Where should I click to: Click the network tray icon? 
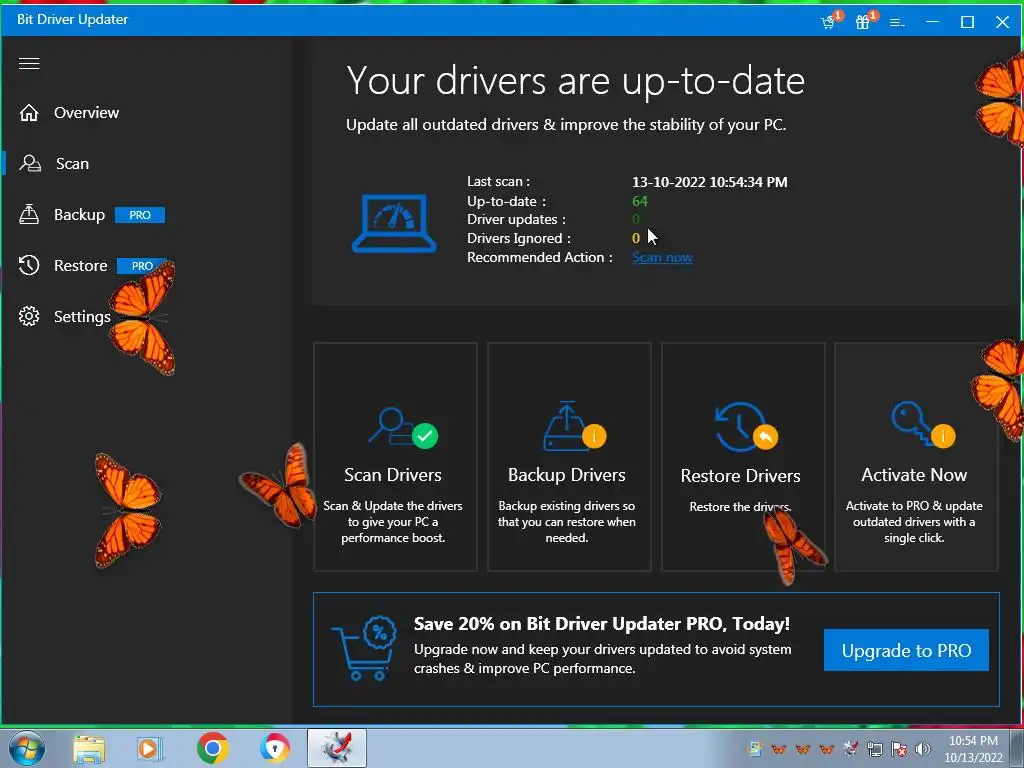[874, 749]
